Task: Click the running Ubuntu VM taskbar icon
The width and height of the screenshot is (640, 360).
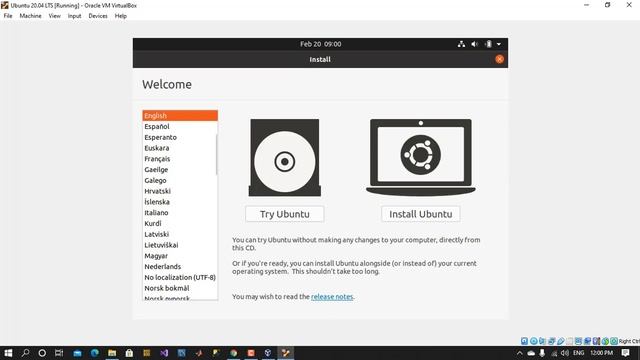Action: [x=285, y=353]
